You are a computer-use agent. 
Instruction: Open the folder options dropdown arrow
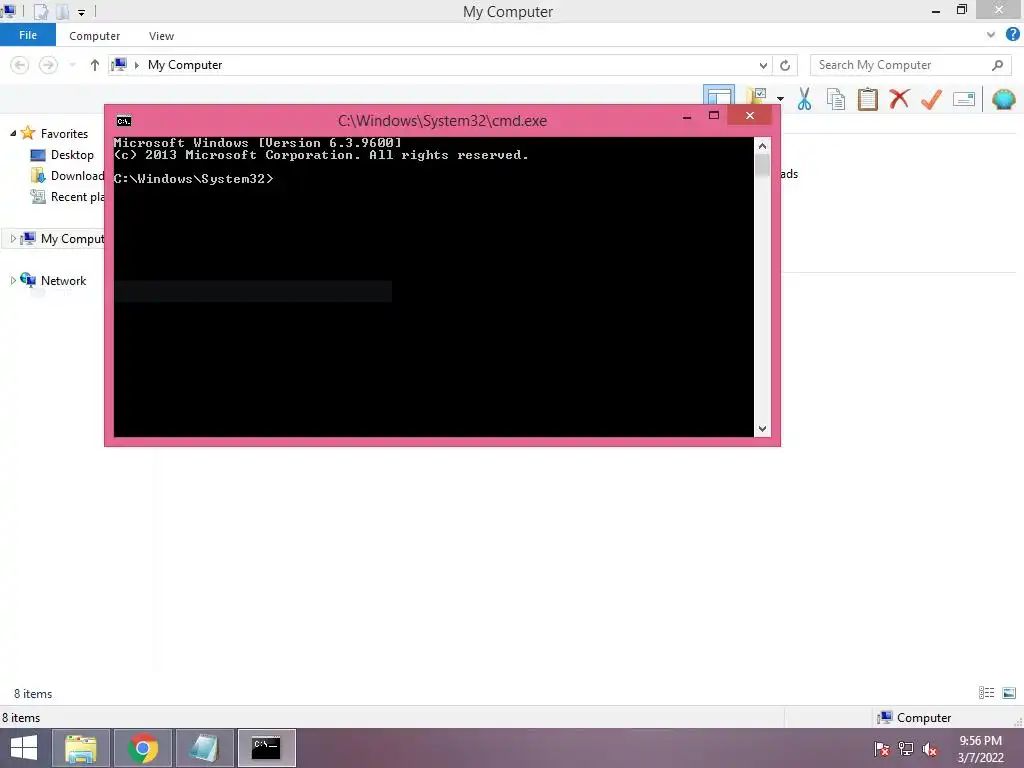coord(780,99)
